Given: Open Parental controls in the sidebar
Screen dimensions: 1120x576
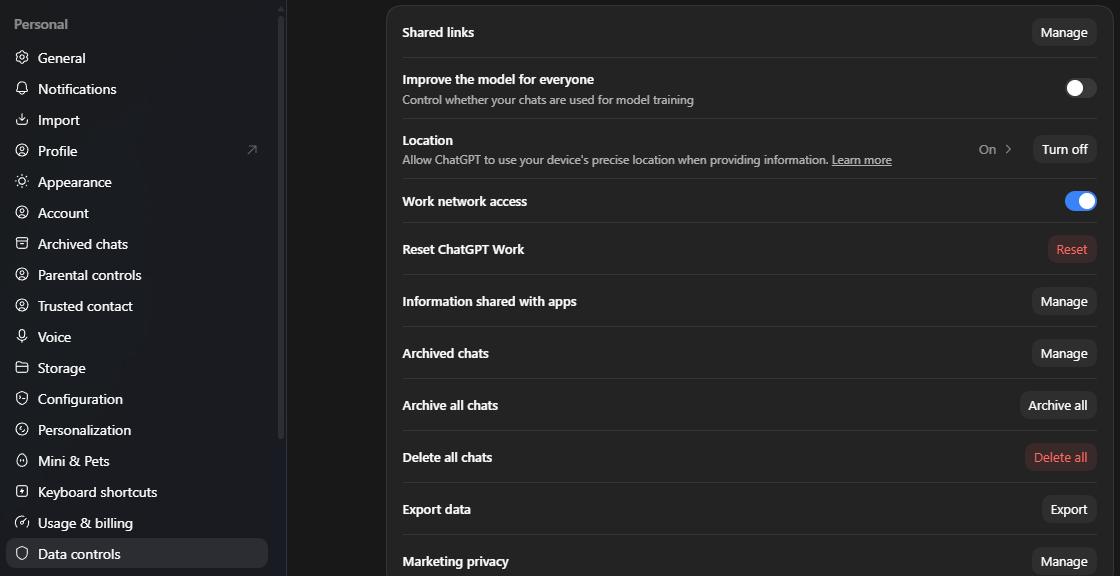Looking at the screenshot, I should (136, 274).
